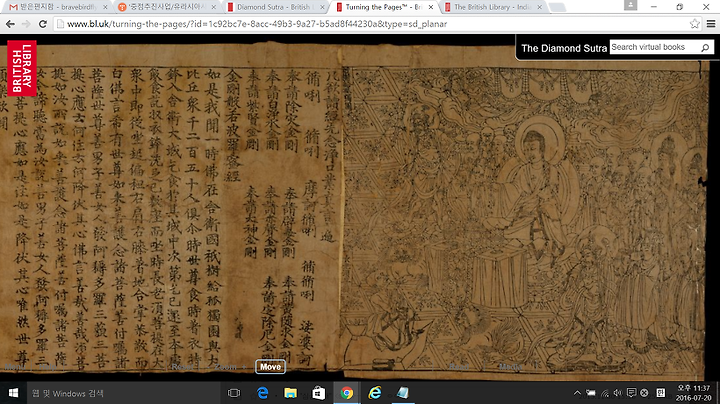Close the Diamond Sutra - British tab
Image resolution: width=720 pixels, height=404 pixels.
322,7
